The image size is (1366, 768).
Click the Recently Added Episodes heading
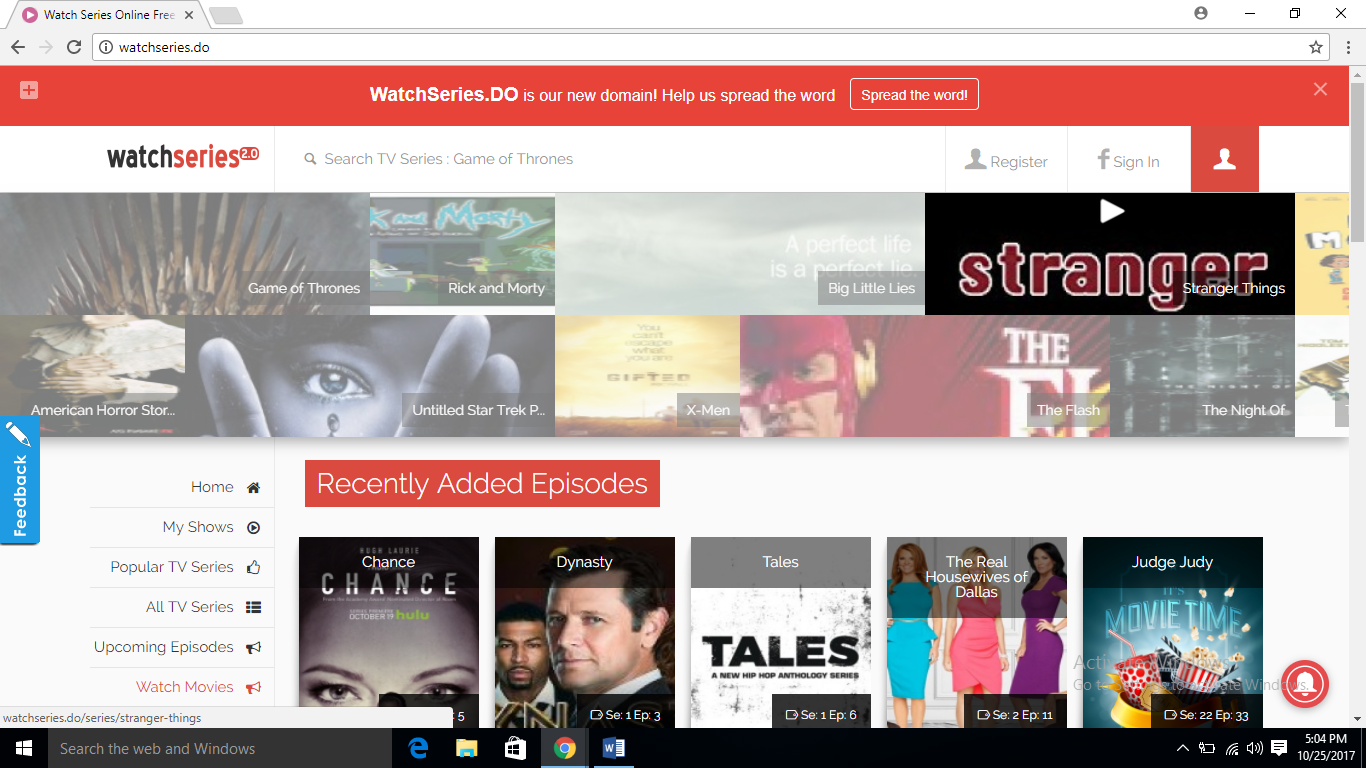(x=482, y=484)
